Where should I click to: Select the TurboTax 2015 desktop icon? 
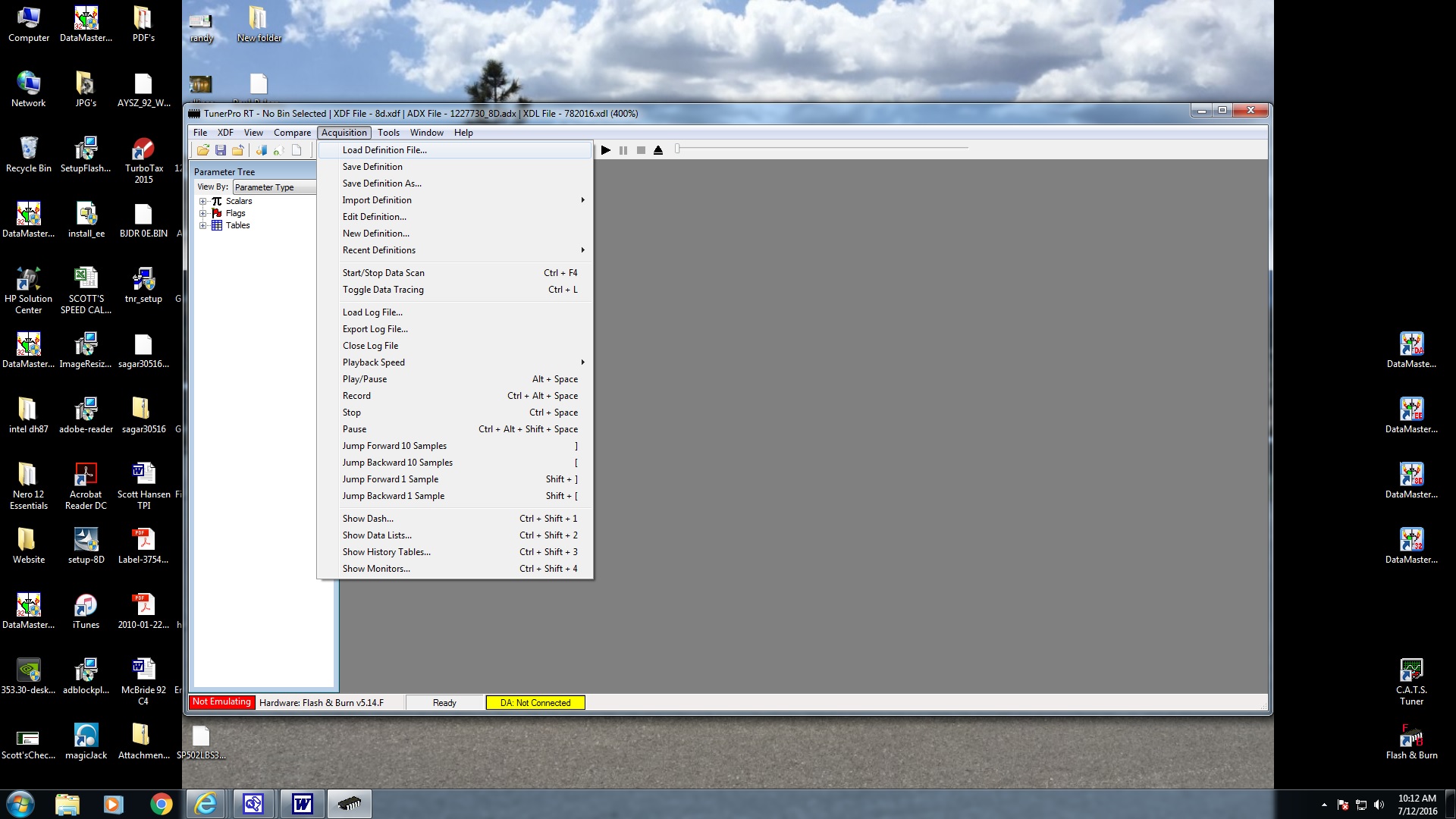coord(144,160)
